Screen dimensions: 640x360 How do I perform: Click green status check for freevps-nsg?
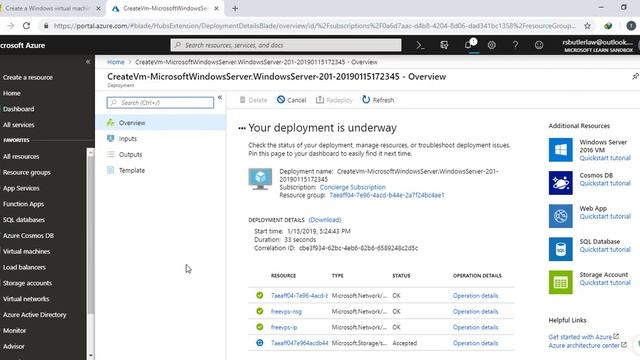[x=260, y=311]
